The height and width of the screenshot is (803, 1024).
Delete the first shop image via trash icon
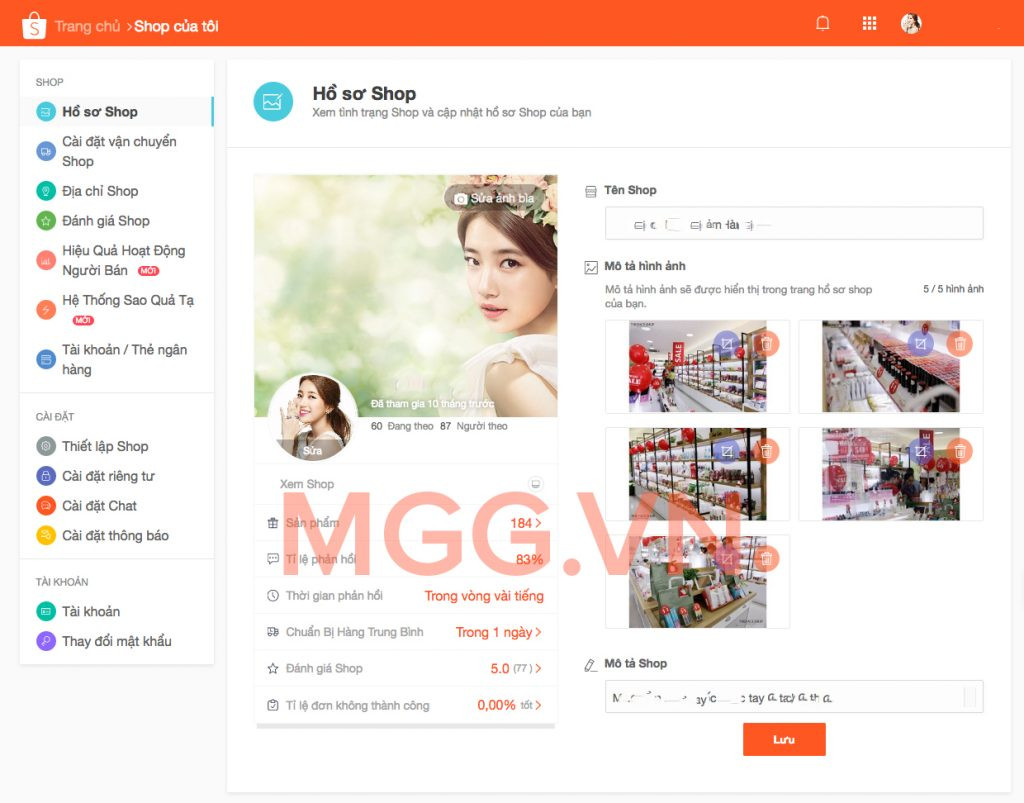point(766,343)
